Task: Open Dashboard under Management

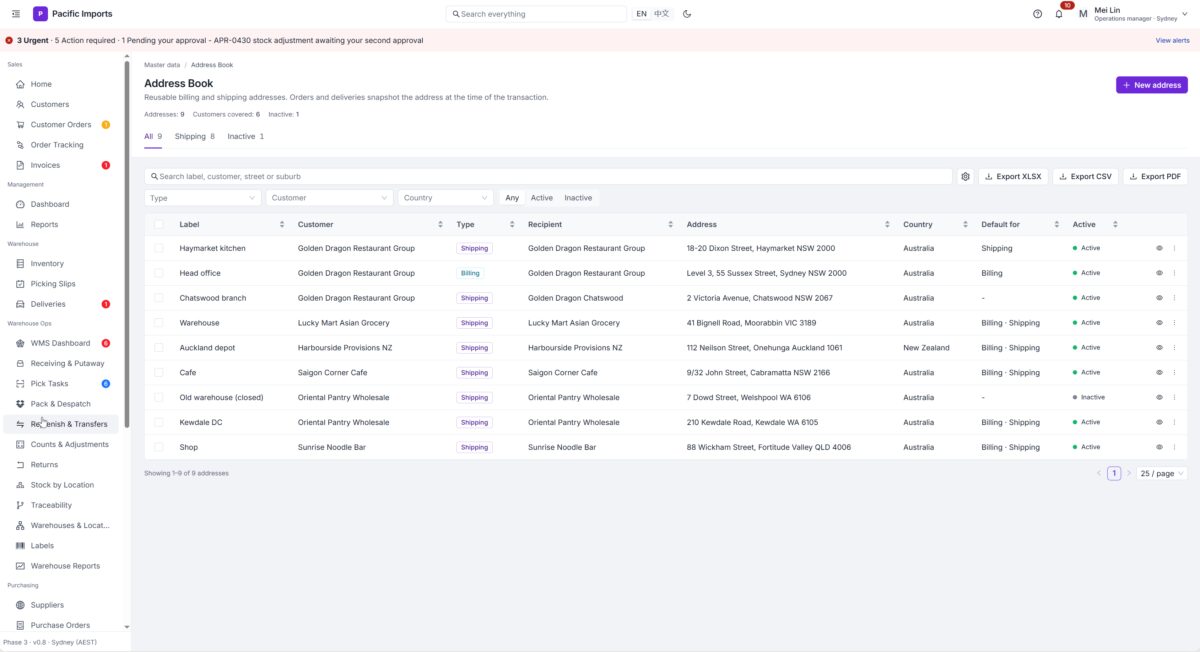Action: click(x=62, y=204)
